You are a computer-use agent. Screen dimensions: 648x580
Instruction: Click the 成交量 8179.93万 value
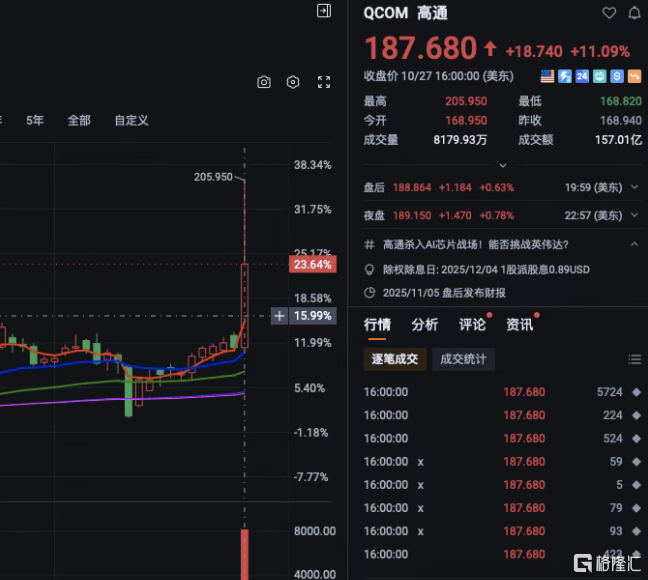point(460,140)
